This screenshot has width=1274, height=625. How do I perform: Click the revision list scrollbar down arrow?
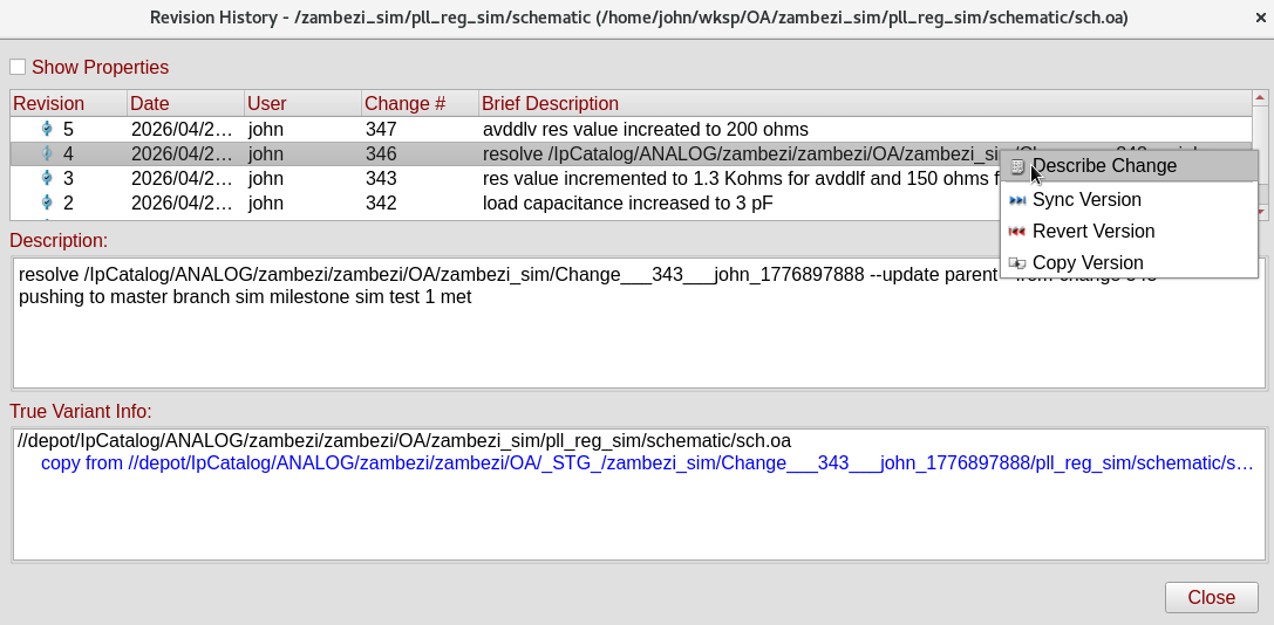1260,212
